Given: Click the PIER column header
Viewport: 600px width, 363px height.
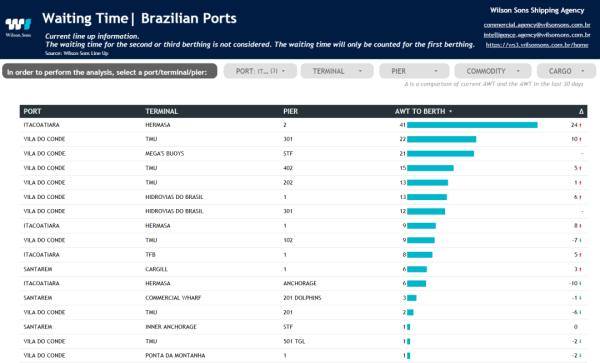Looking at the screenshot, I should tap(290, 111).
